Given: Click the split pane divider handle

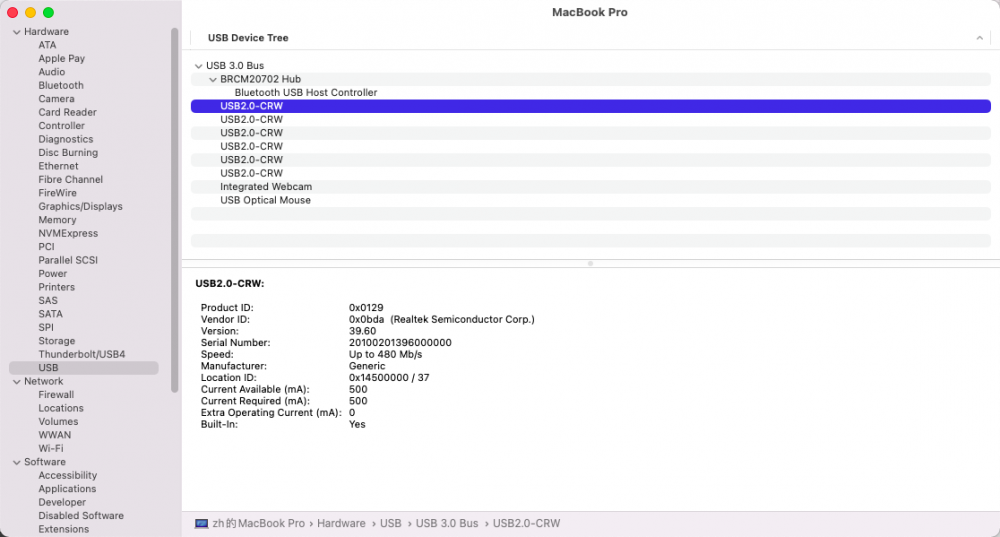Looking at the screenshot, I should (x=591, y=263).
